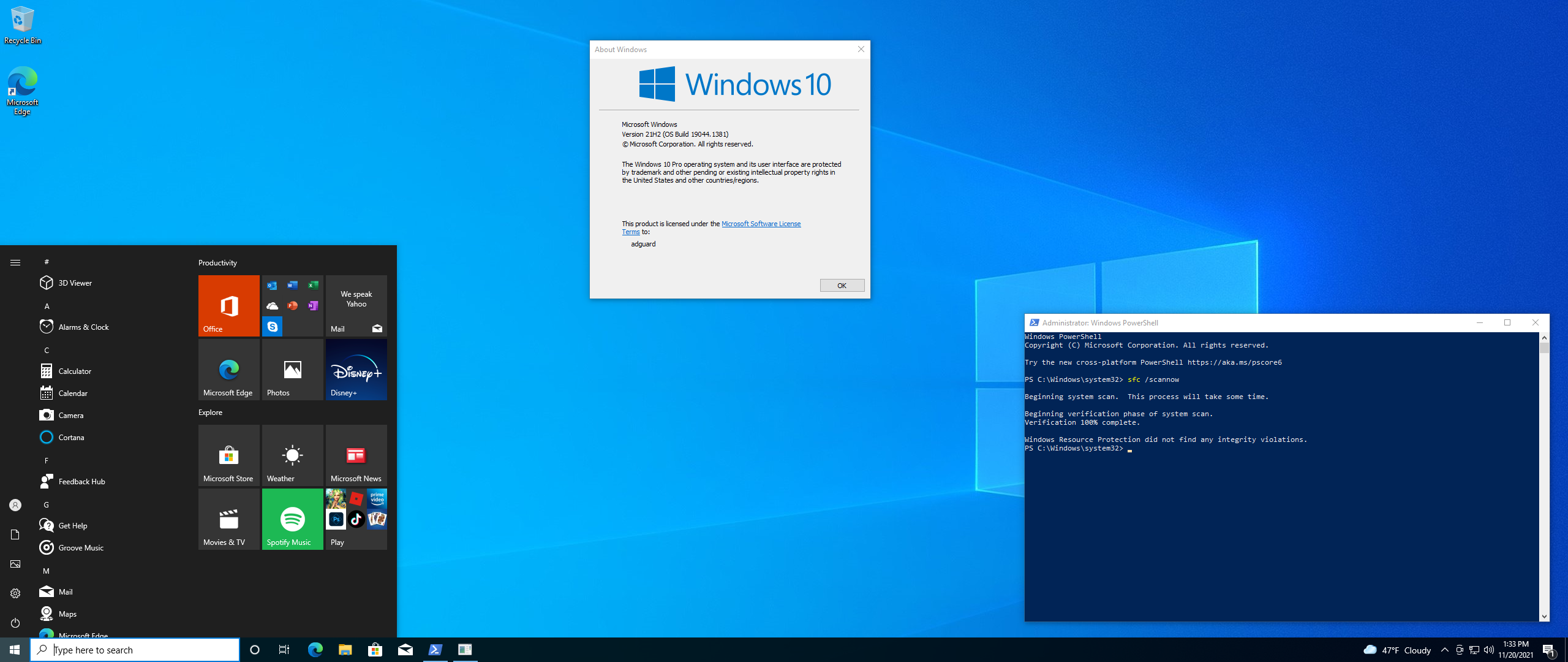Open the Photos tile
This screenshot has height=662, width=1568.
(x=293, y=370)
